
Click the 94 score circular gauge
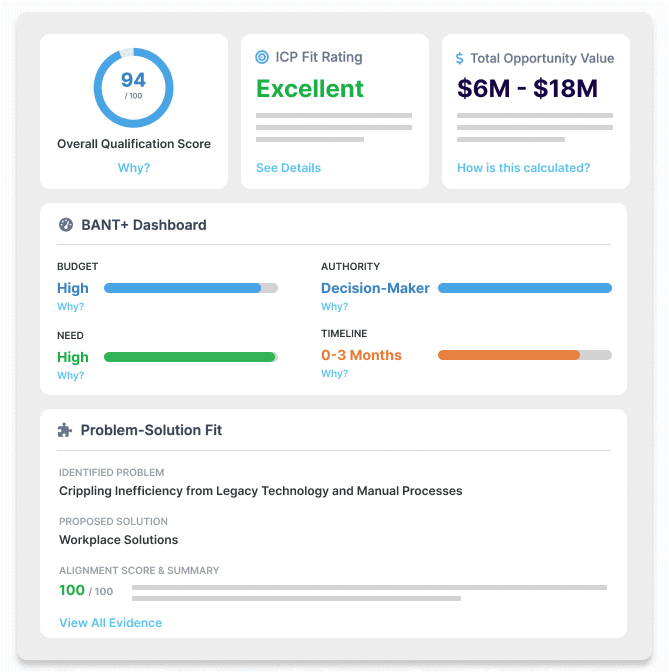(133, 87)
